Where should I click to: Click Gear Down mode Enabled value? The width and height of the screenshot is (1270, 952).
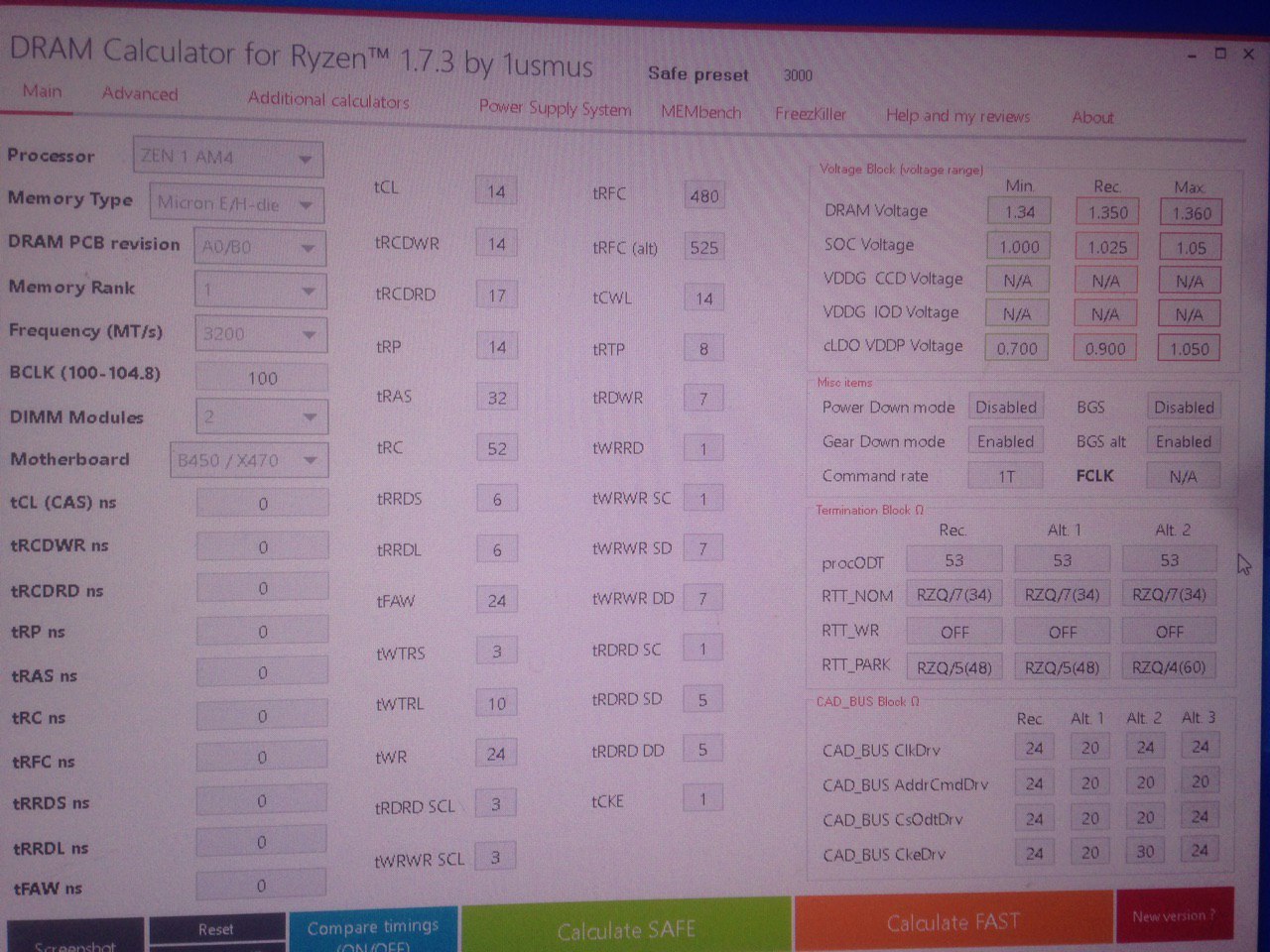point(1005,441)
